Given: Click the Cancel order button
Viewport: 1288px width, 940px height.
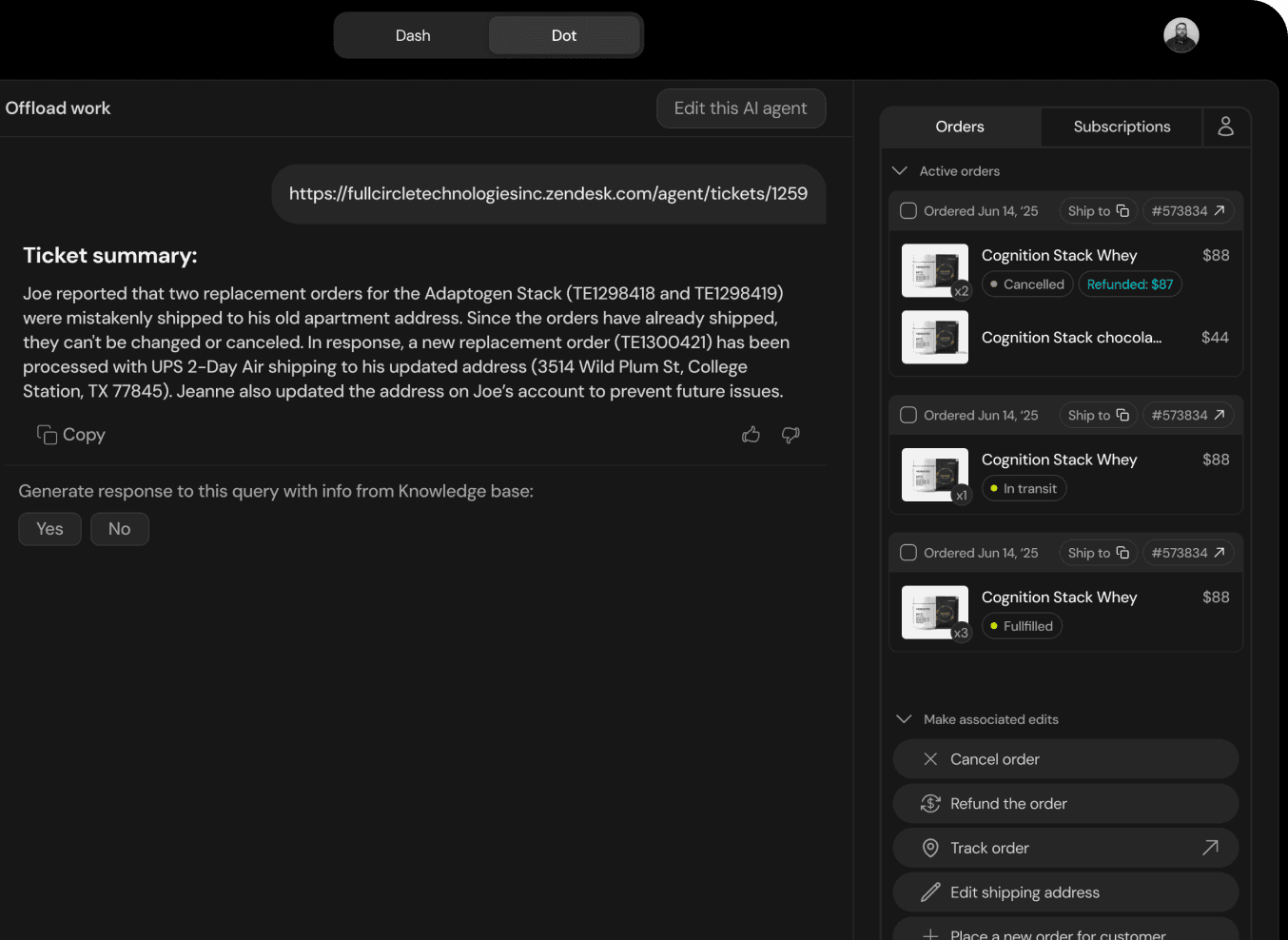Looking at the screenshot, I should pos(1065,759).
